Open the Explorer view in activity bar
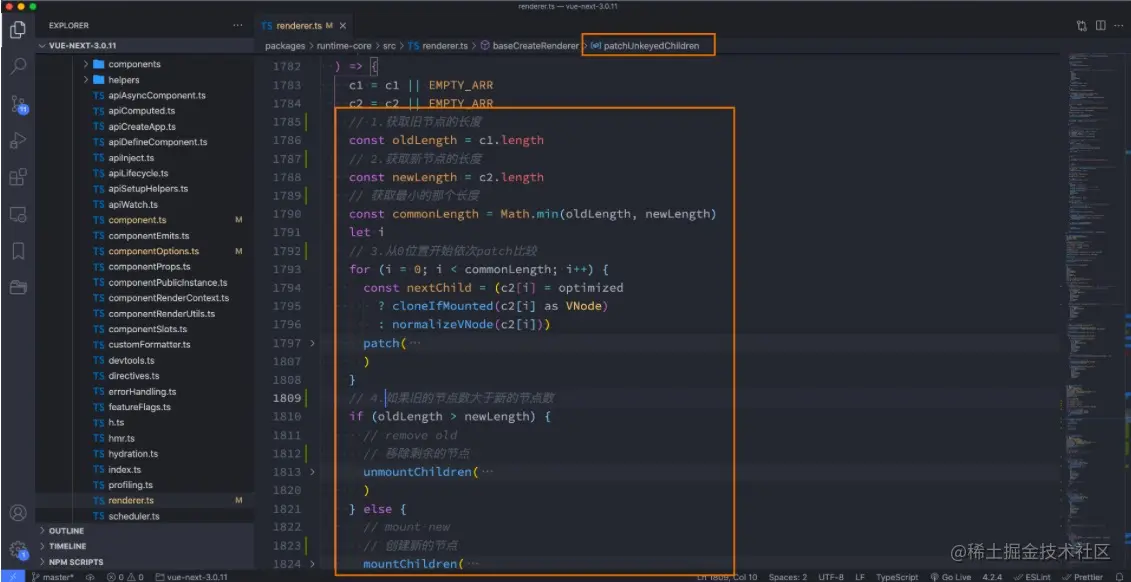Viewport: 1131px width, 582px height. coord(18,30)
